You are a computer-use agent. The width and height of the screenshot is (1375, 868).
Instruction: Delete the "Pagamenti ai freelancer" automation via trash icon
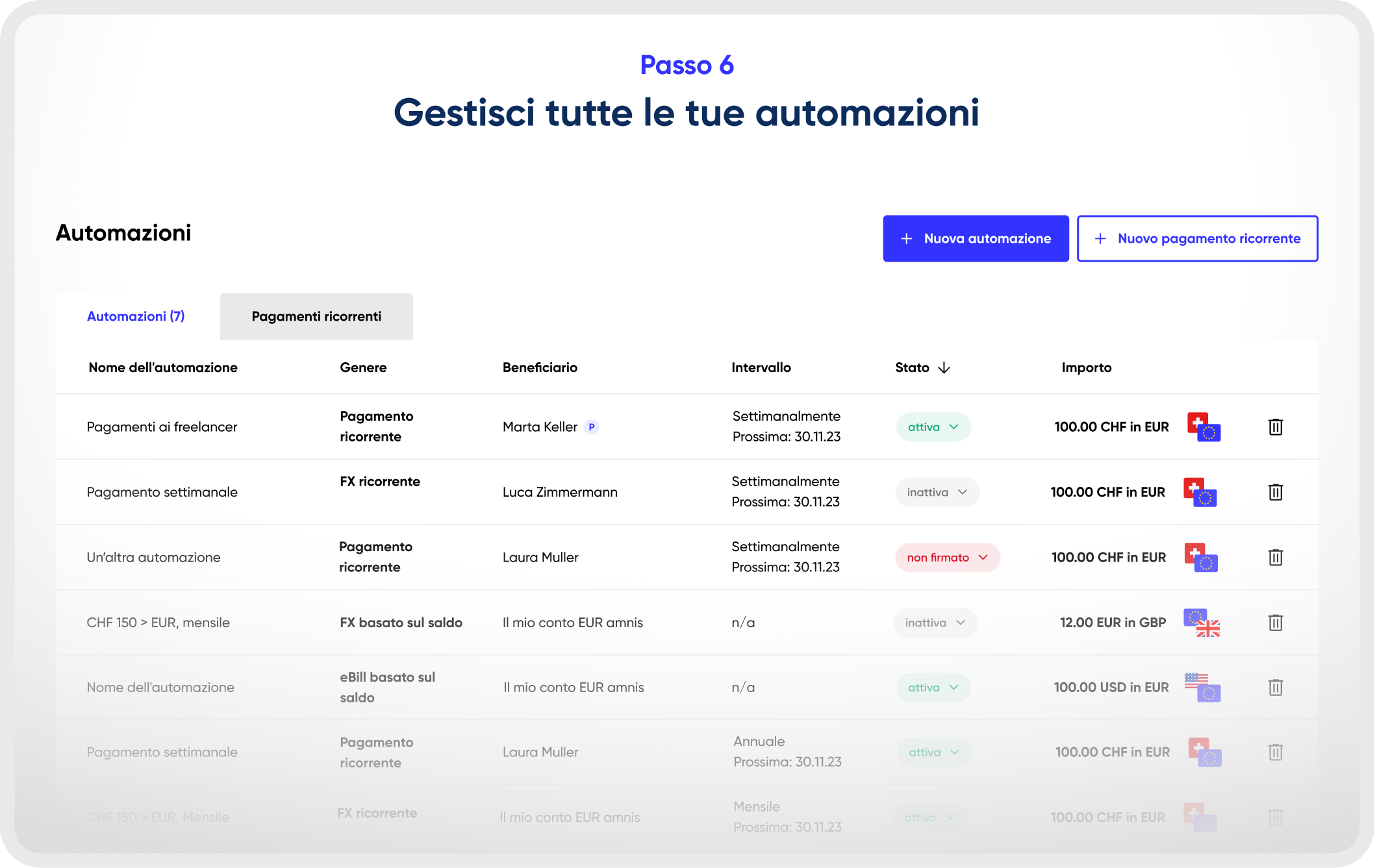pyautogui.click(x=1275, y=427)
